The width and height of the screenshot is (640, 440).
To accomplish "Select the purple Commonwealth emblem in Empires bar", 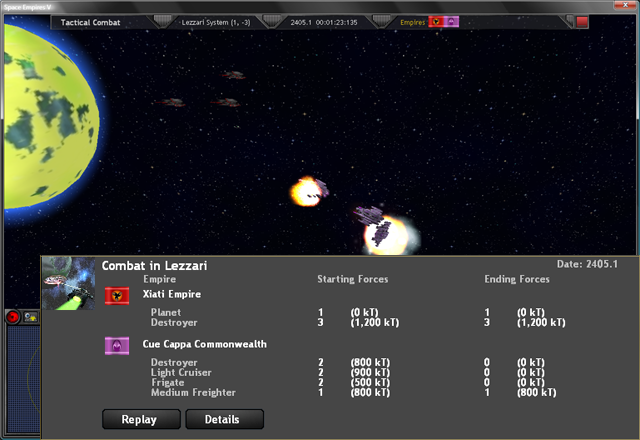I will pyautogui.click(x=451, y=22).
